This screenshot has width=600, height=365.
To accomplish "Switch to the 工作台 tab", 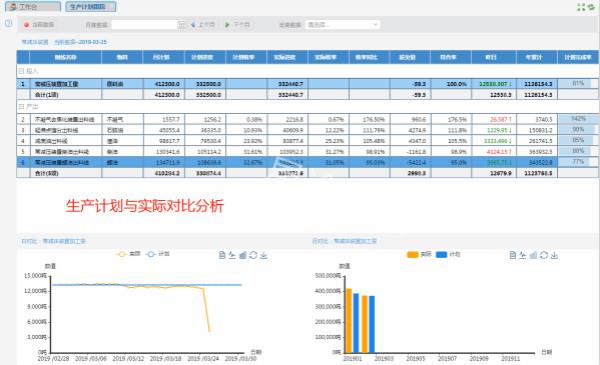I will coord(33,7).
